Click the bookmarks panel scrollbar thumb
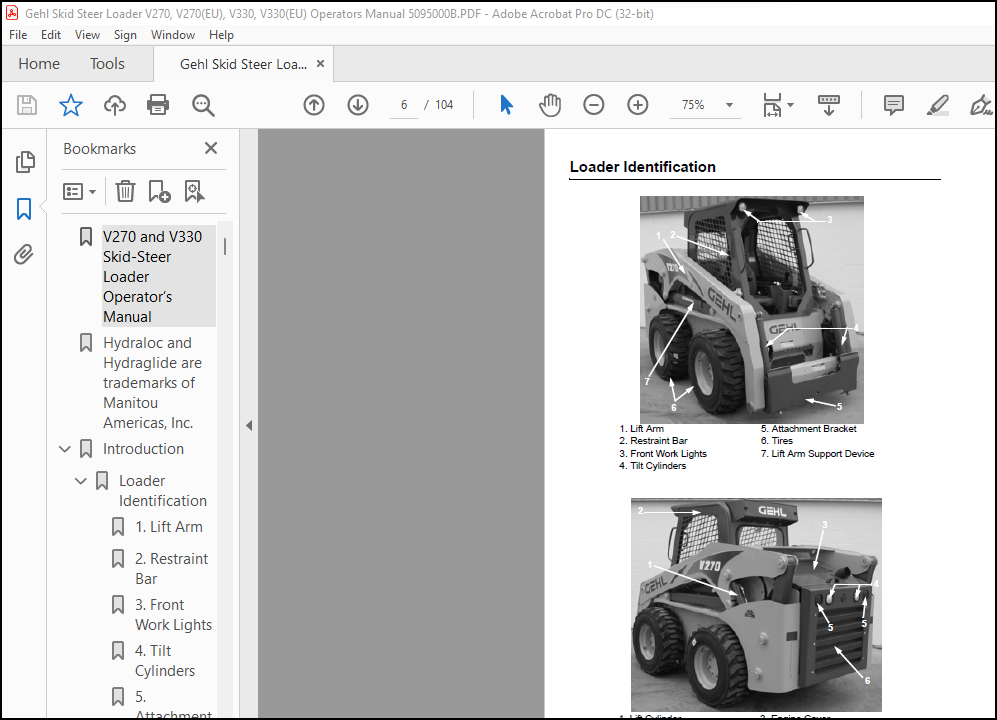The height and width of the screenshot is (720, 997). (x=225, y=247)
